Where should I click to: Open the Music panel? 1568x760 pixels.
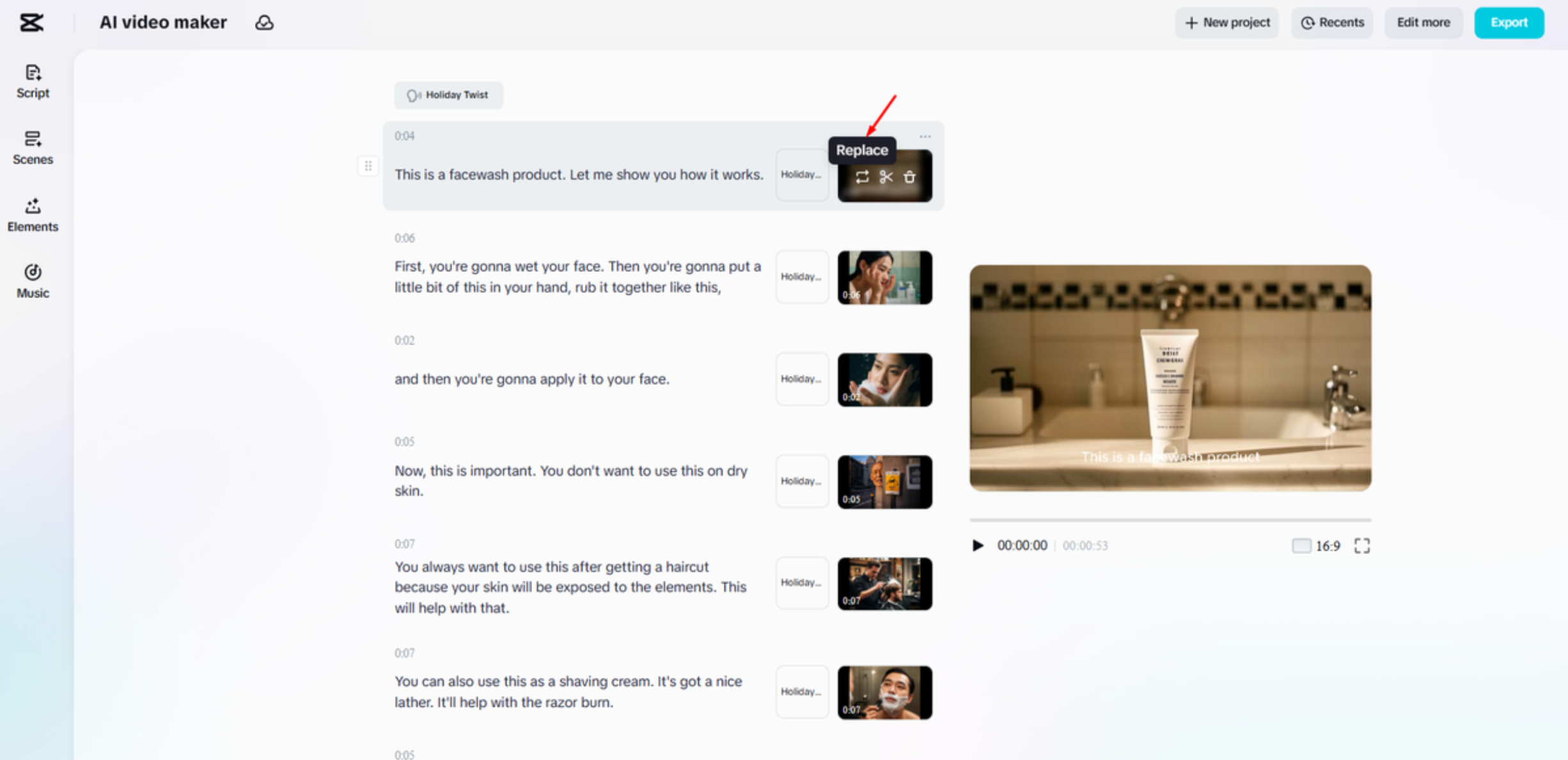[33, 281]
